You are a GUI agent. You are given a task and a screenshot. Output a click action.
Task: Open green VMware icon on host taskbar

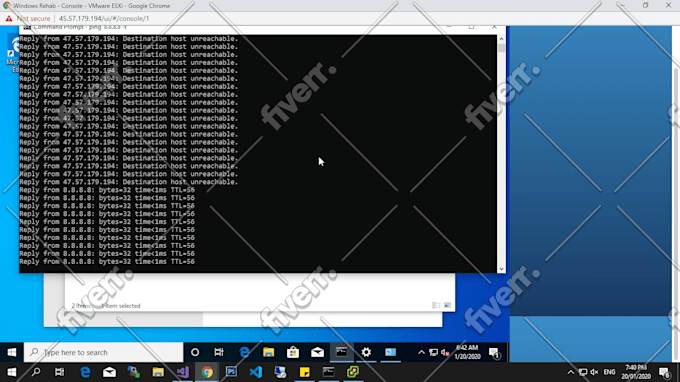click(353, 372)
